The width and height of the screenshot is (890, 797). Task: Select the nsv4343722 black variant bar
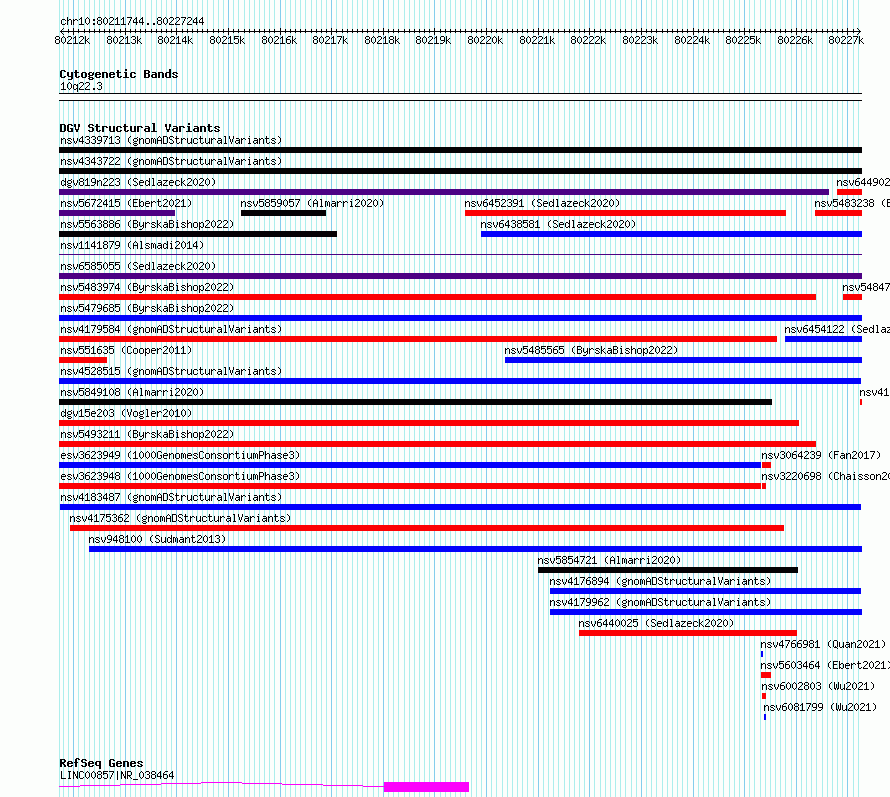[460, 171]
